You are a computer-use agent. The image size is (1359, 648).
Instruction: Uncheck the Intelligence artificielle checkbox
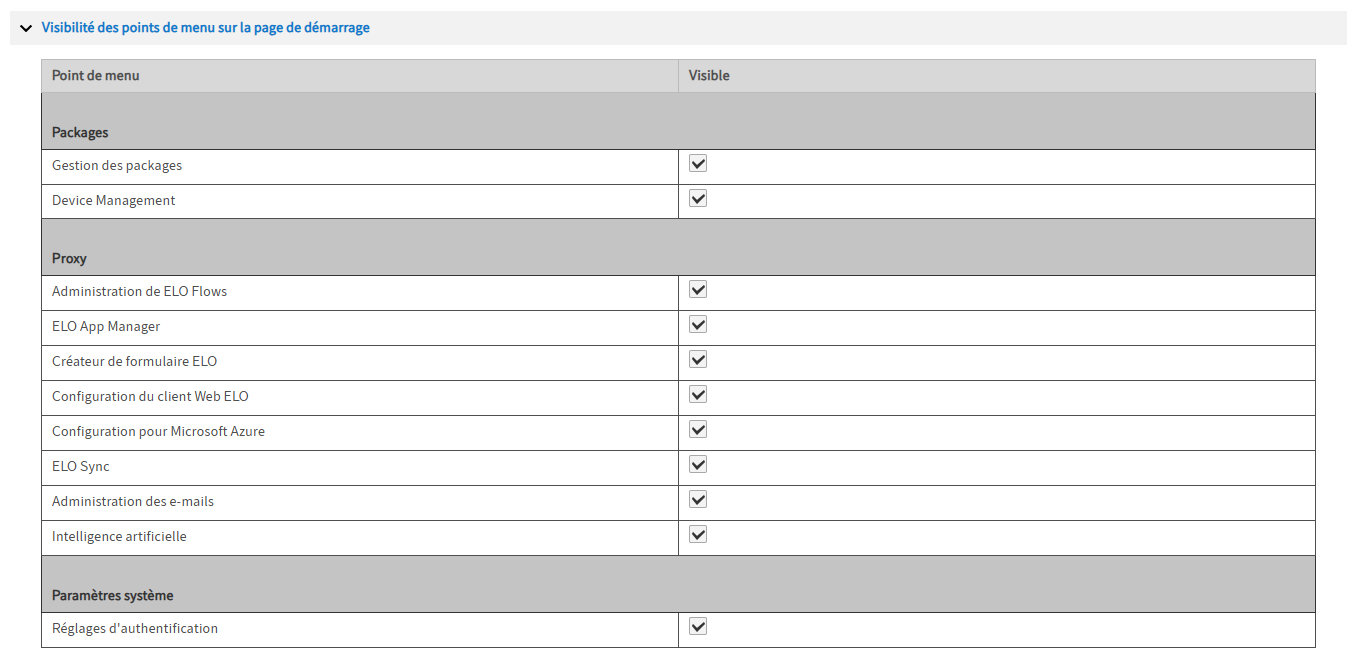(697, 534)
